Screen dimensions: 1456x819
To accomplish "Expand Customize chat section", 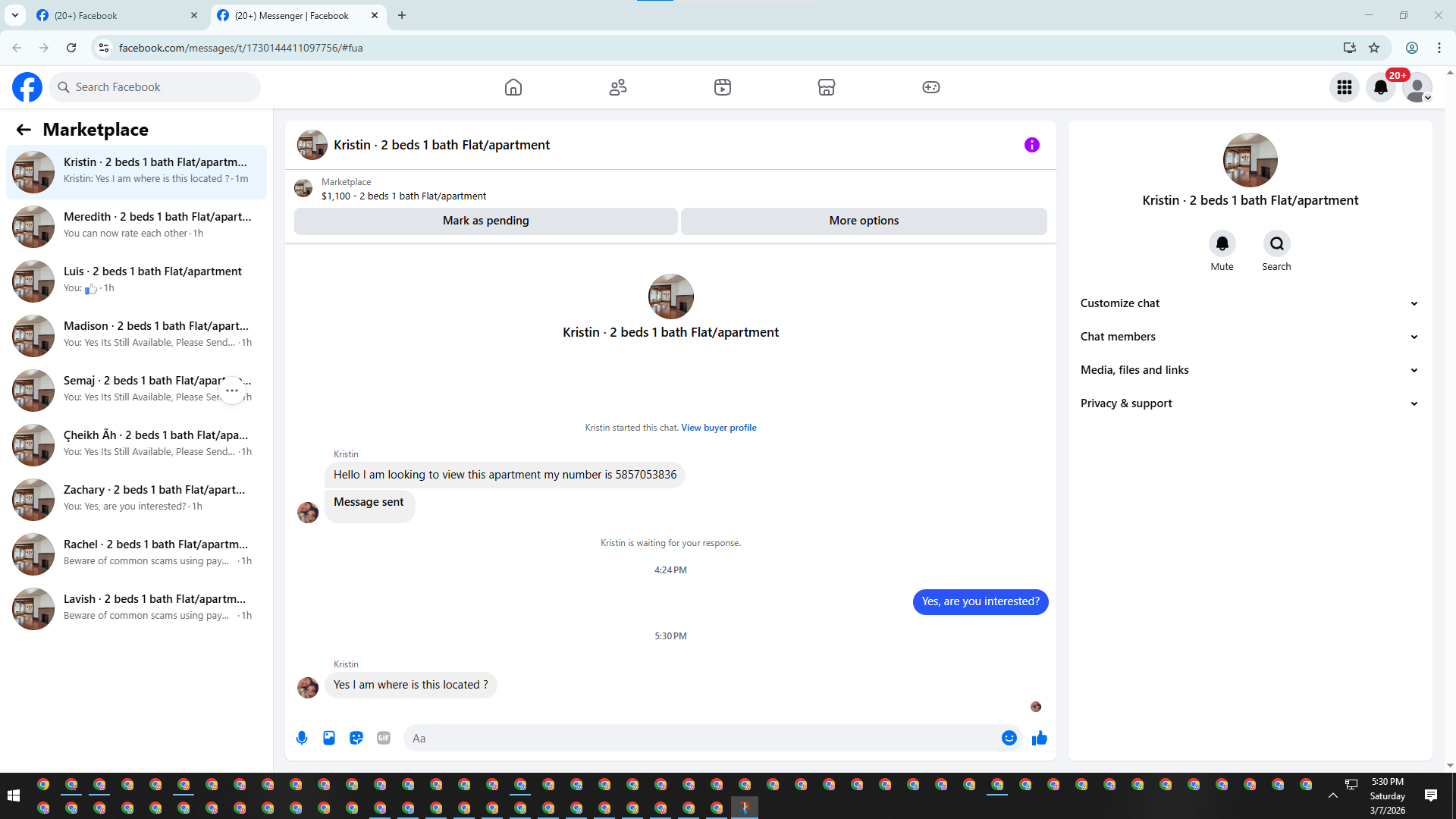I will 1250,303.
